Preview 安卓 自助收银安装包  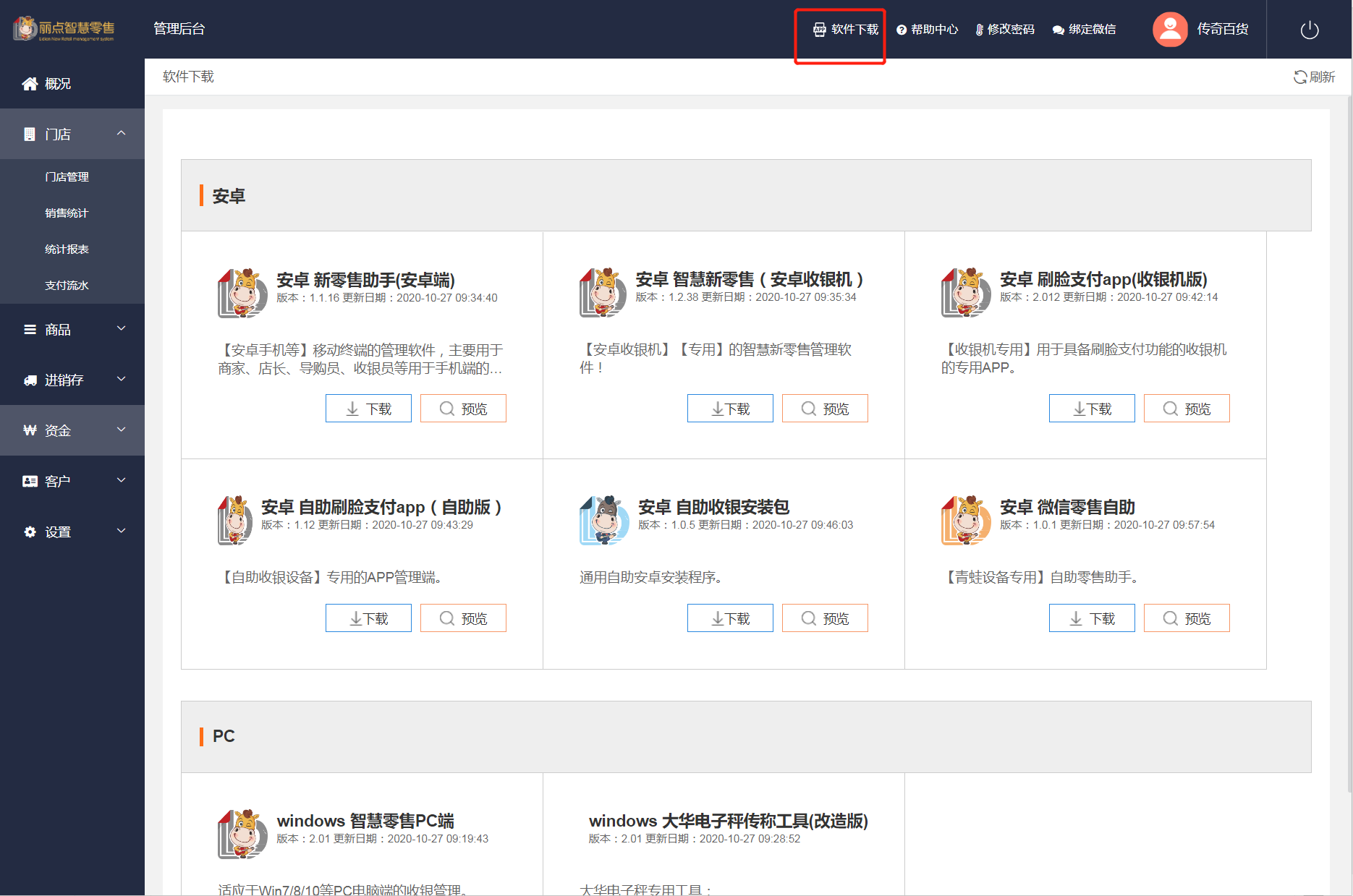pos(825,618)
